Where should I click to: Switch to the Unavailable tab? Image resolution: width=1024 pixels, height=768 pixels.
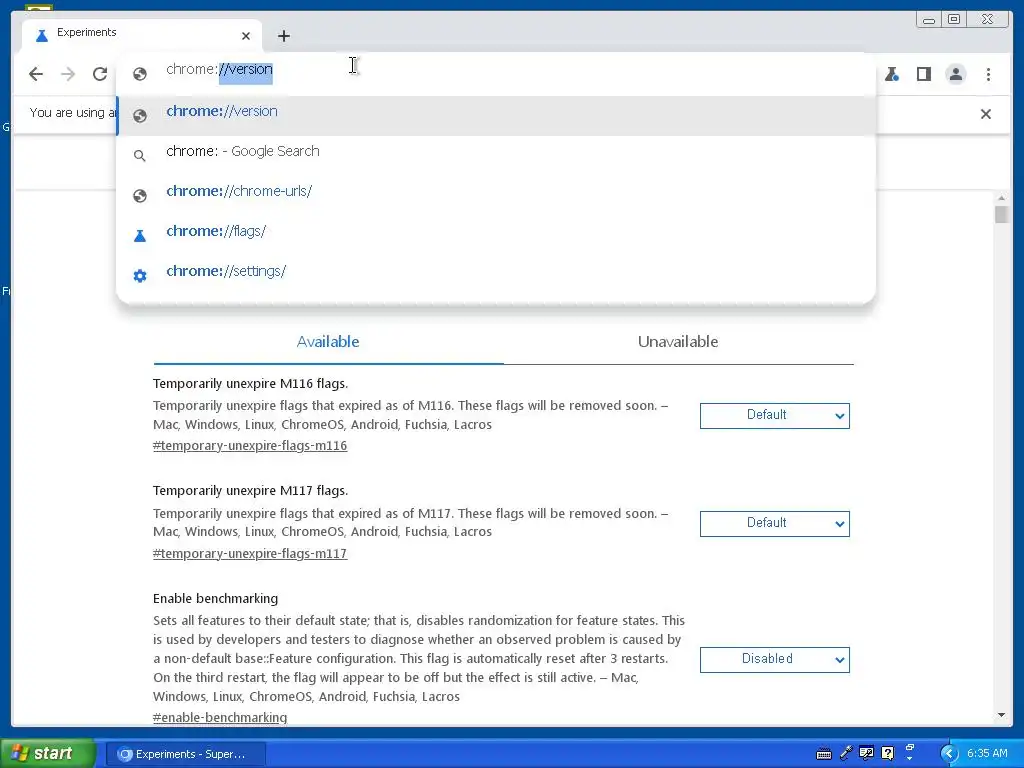coord(678,342)
